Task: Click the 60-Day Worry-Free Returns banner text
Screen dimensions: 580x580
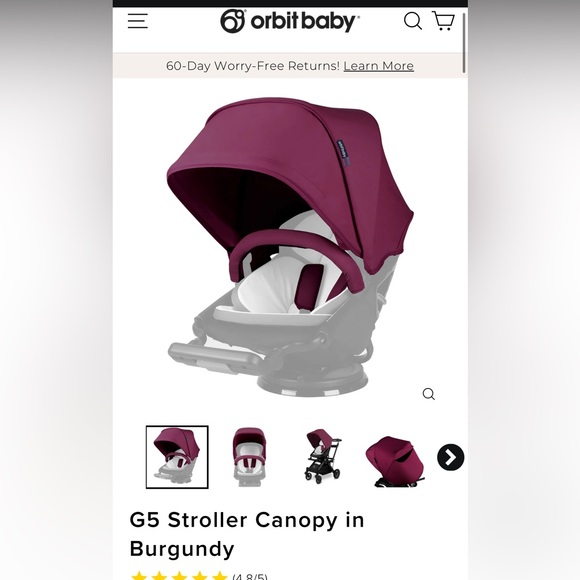Action: click(253, 66)
